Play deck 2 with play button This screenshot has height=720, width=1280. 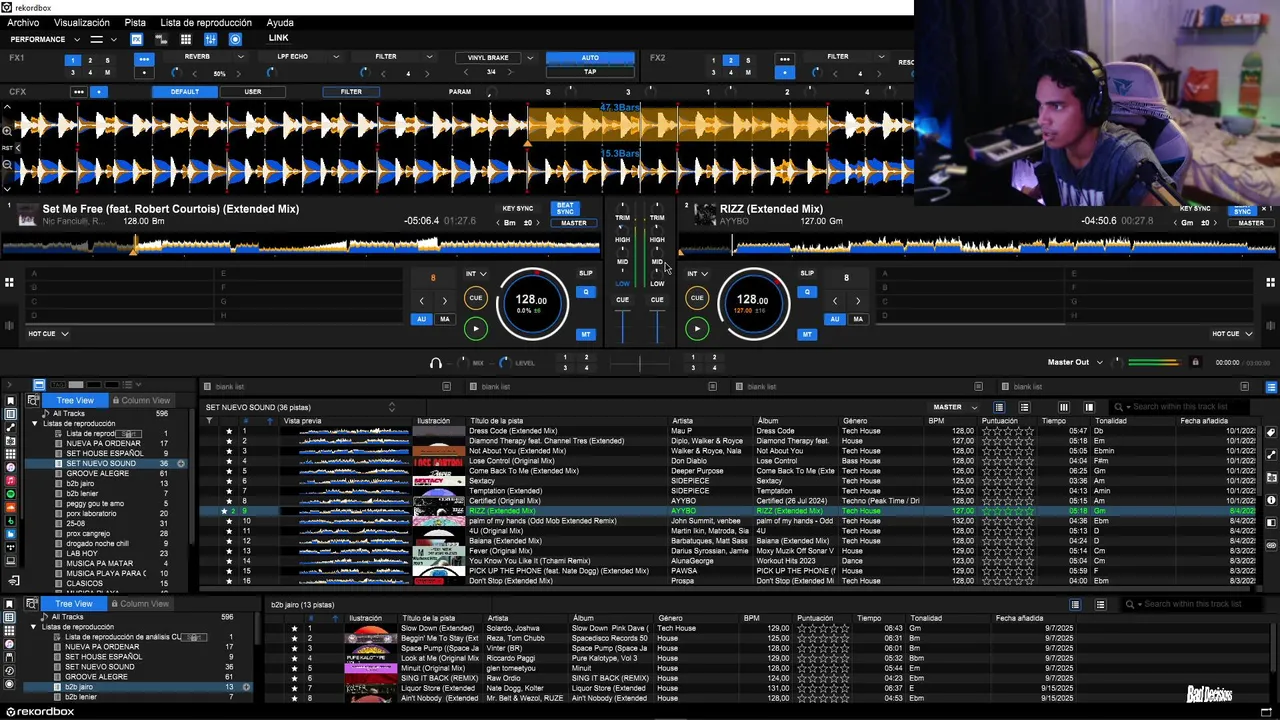pos(697,328)
